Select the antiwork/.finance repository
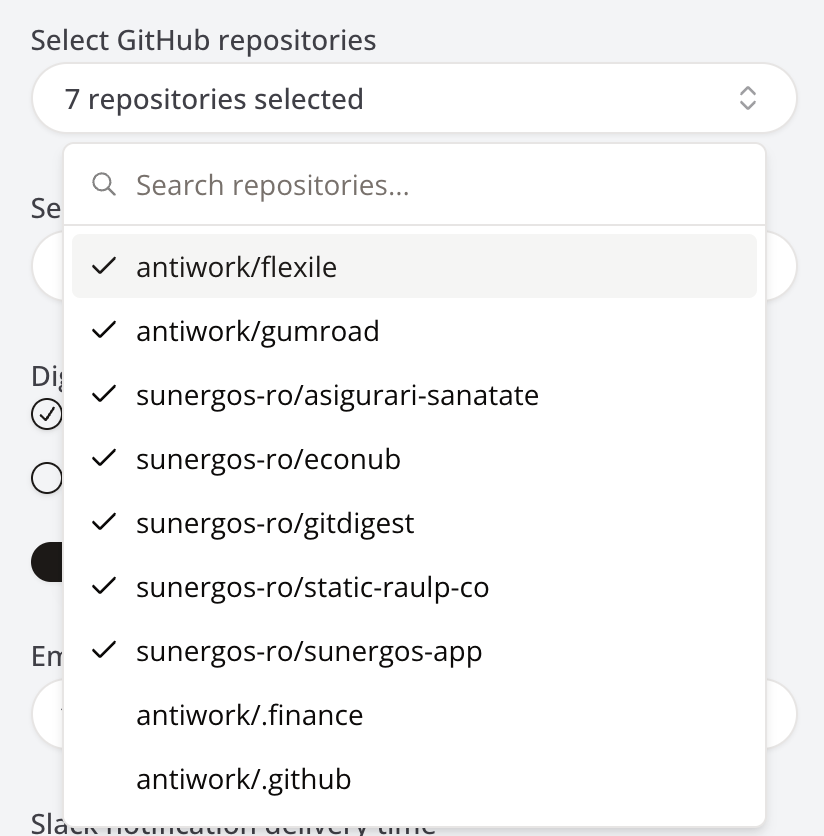The width and height of the screenshot is (824, 836). 249,715
